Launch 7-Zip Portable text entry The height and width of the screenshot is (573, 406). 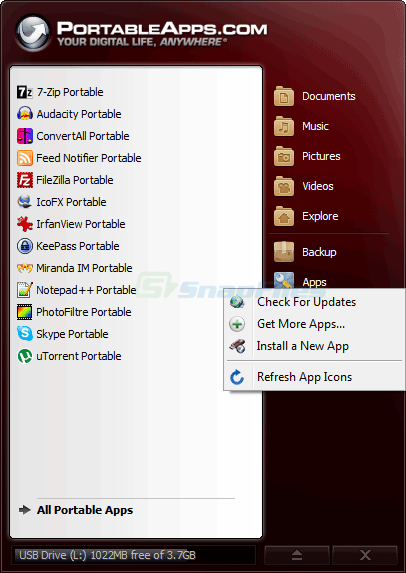pos(70,92)
